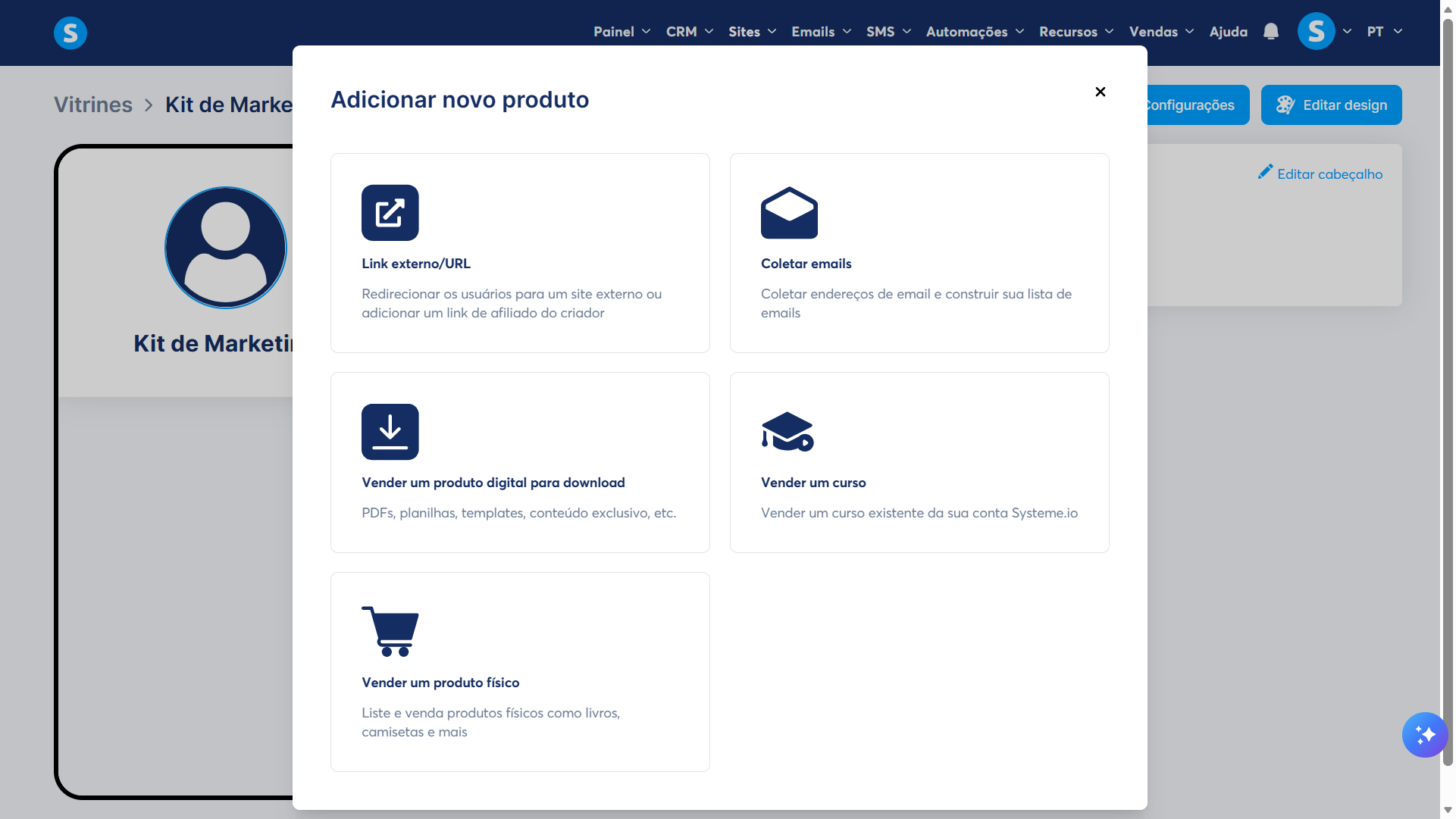Click the graduation cap course icon
Screen dimensions: 1456x819
pos(787,432)
